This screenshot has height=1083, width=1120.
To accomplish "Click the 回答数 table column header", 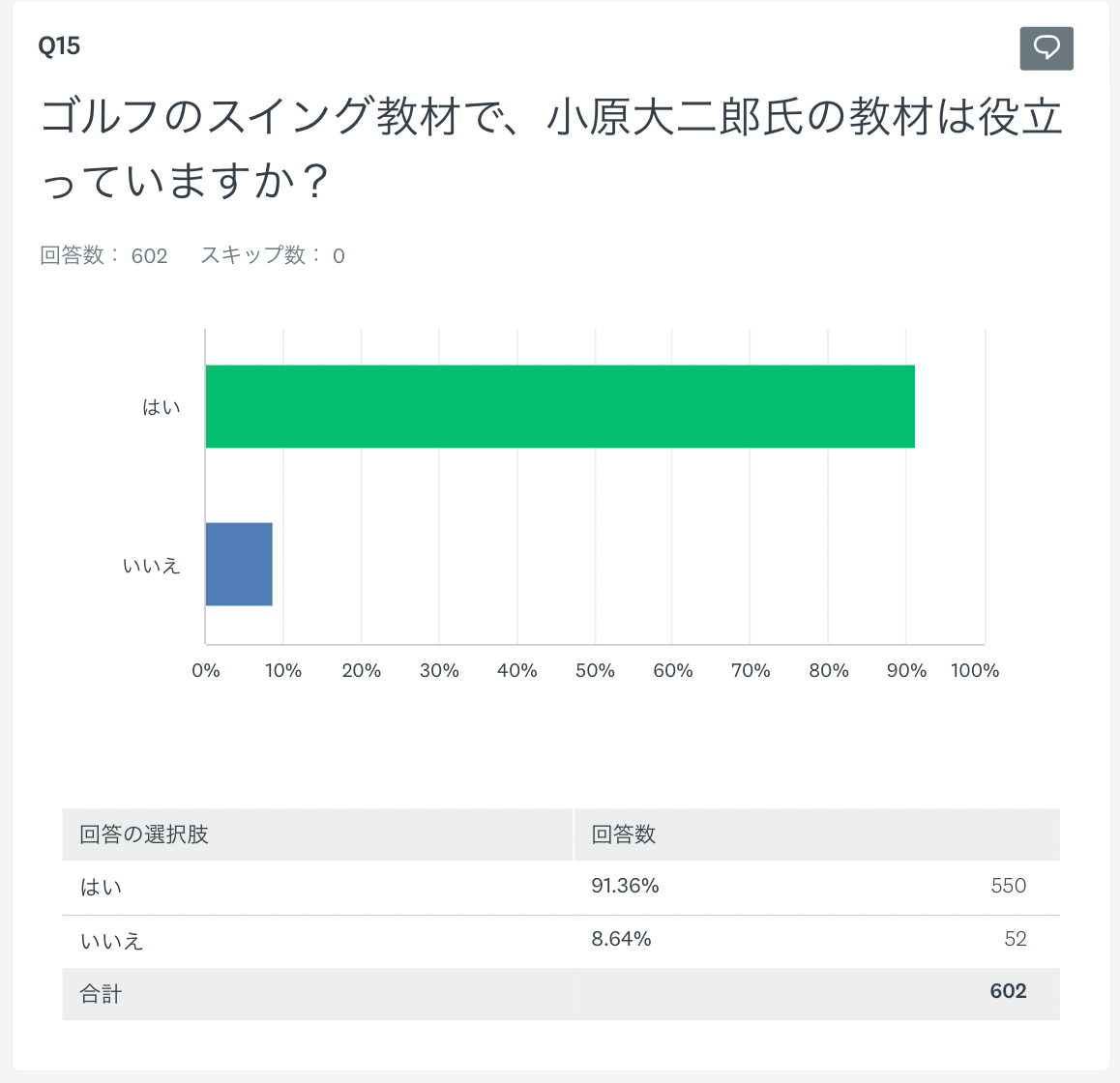I will (x=624, y=834).
